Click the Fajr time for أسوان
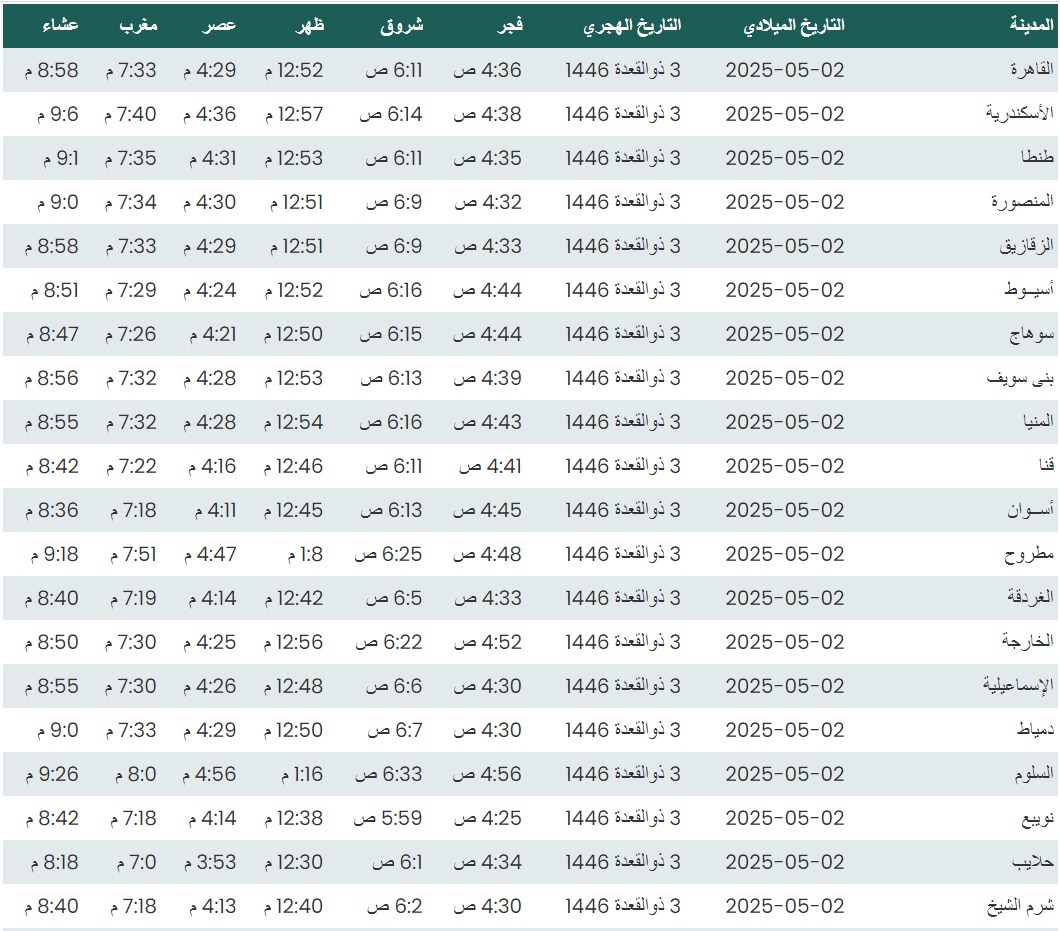The image size is (1060, 931). pos(488,510)
